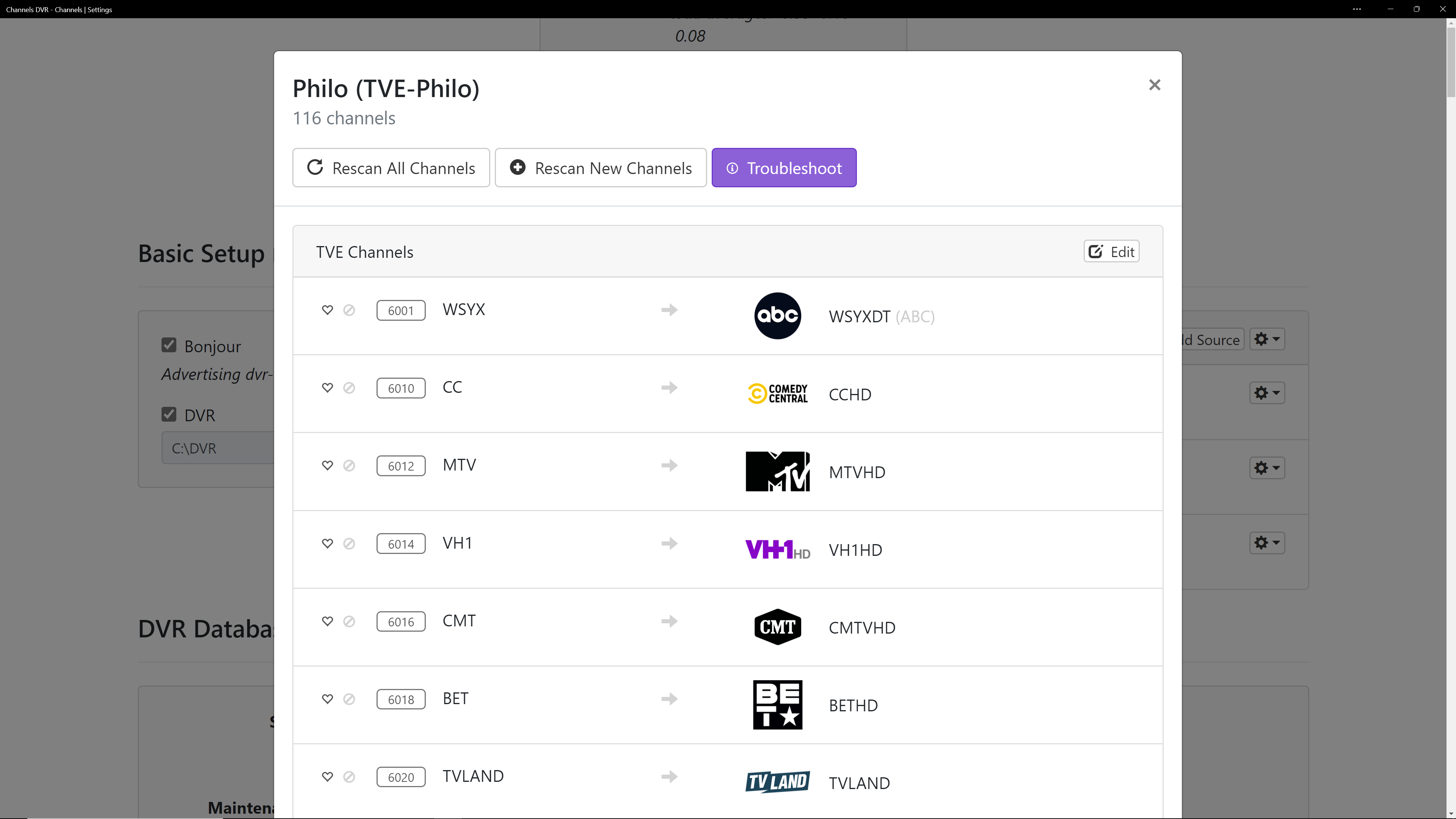
Task: Hide the CC channel using block icon
Action: point(349,388)
